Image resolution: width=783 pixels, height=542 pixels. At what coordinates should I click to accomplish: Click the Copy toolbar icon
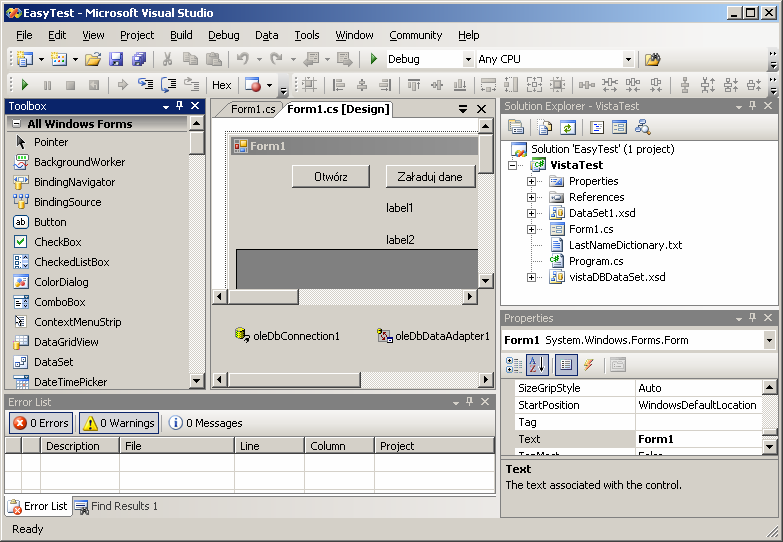[x=190, y=59]
